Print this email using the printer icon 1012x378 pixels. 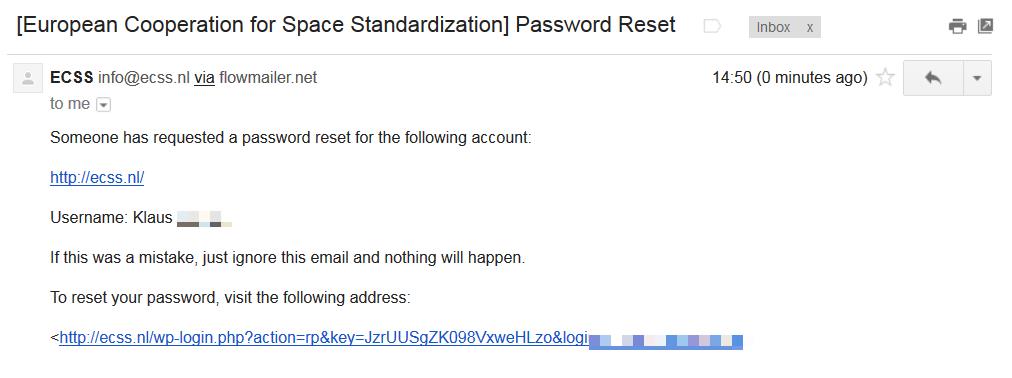click(957, 26)
